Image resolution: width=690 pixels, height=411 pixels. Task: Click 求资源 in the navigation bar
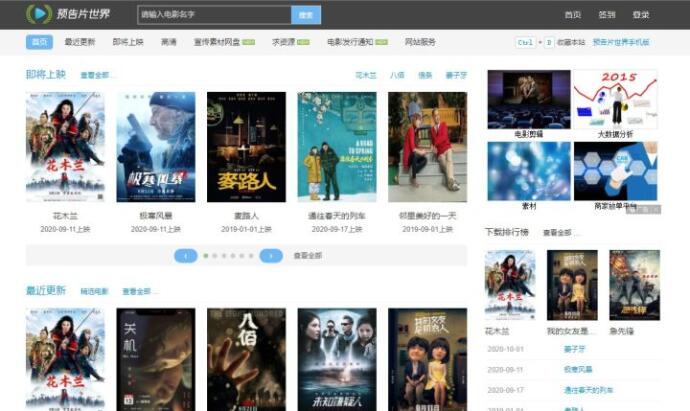(283, 42)
